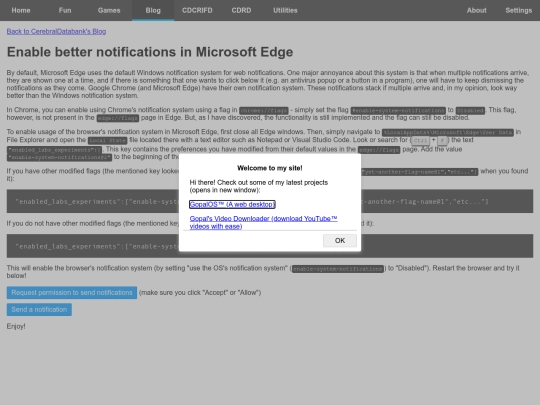
Task: Open Gopal's Video Downloader link
Action: pyautogui.click(x=263, y=222)
